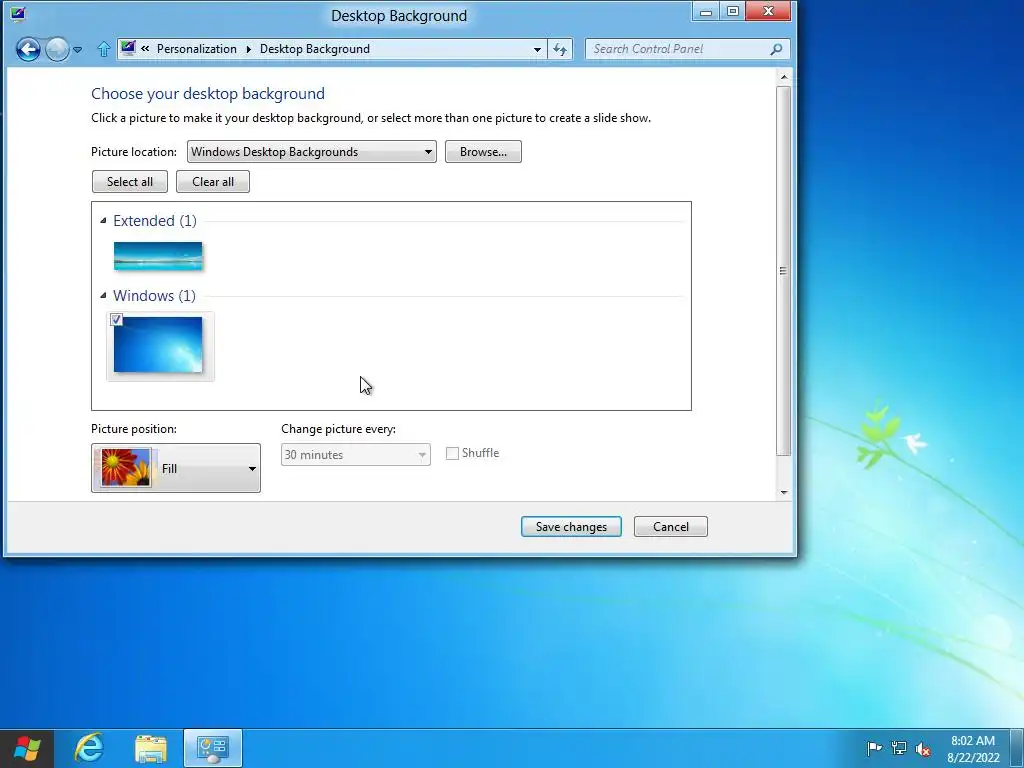Minimize the Desktop Background window
This screenshot has width=1024, height=768.
click(705, 11)
